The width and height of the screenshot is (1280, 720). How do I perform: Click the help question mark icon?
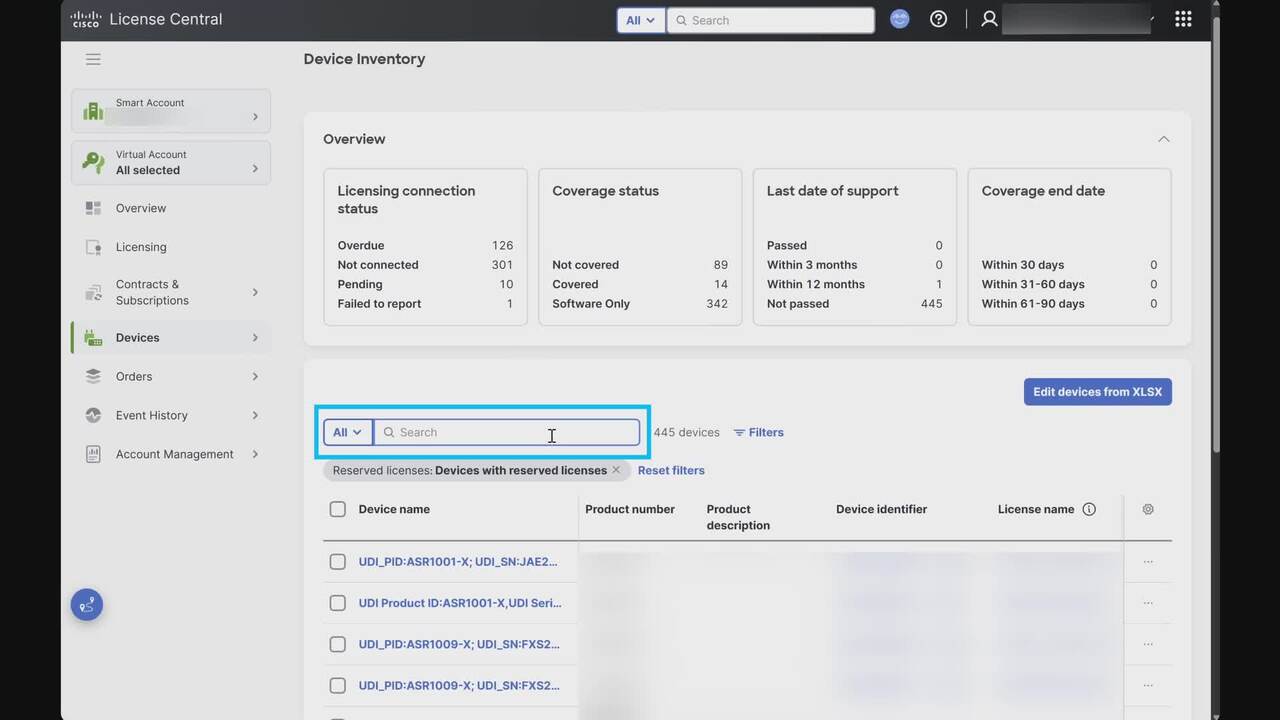[x=938, y=19]
